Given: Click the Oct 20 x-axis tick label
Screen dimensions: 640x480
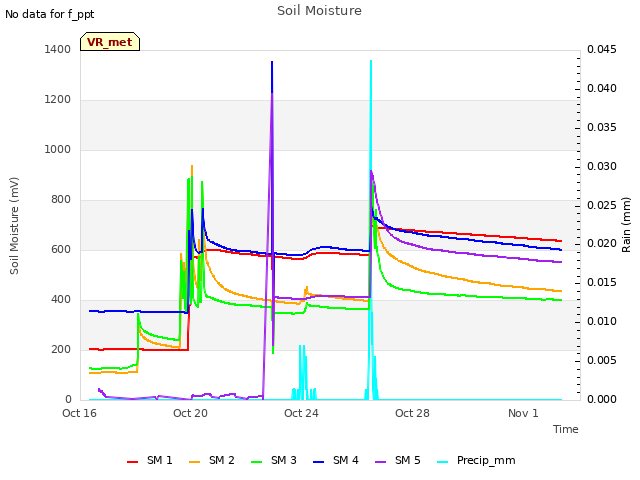Looking at the screenshot, I should pos(190,413).
